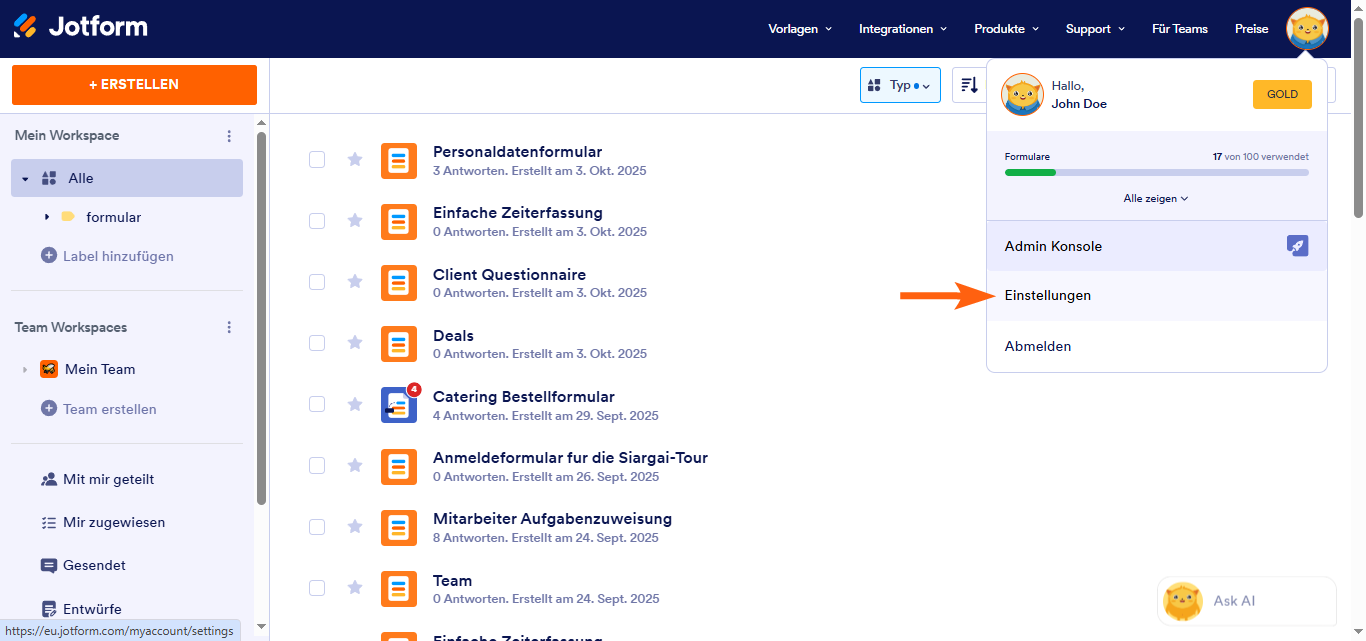Open the Catering Bestellformular form icon

[x=399, y=405]
